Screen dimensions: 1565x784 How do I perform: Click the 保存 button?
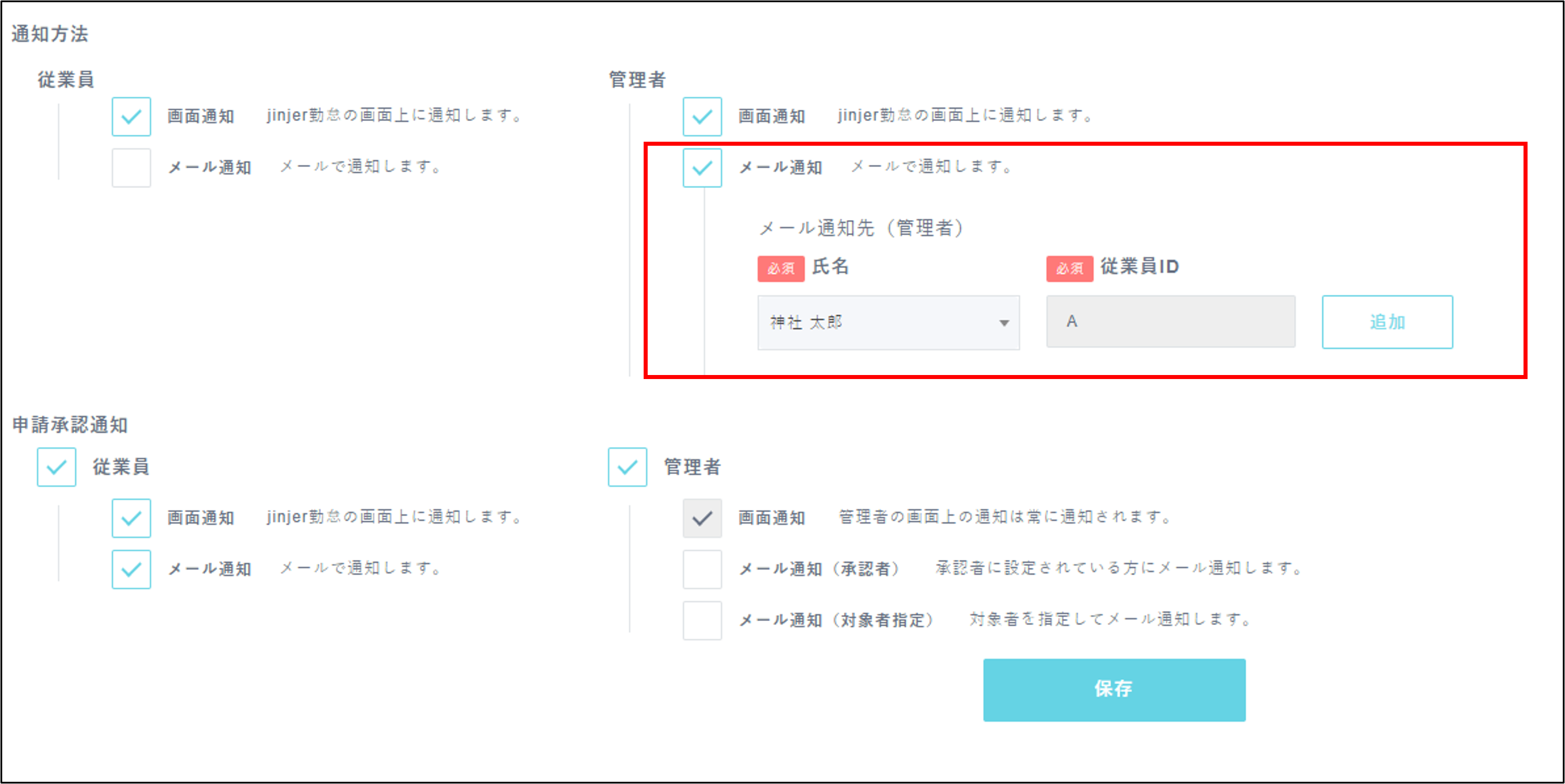[1114, 690]
